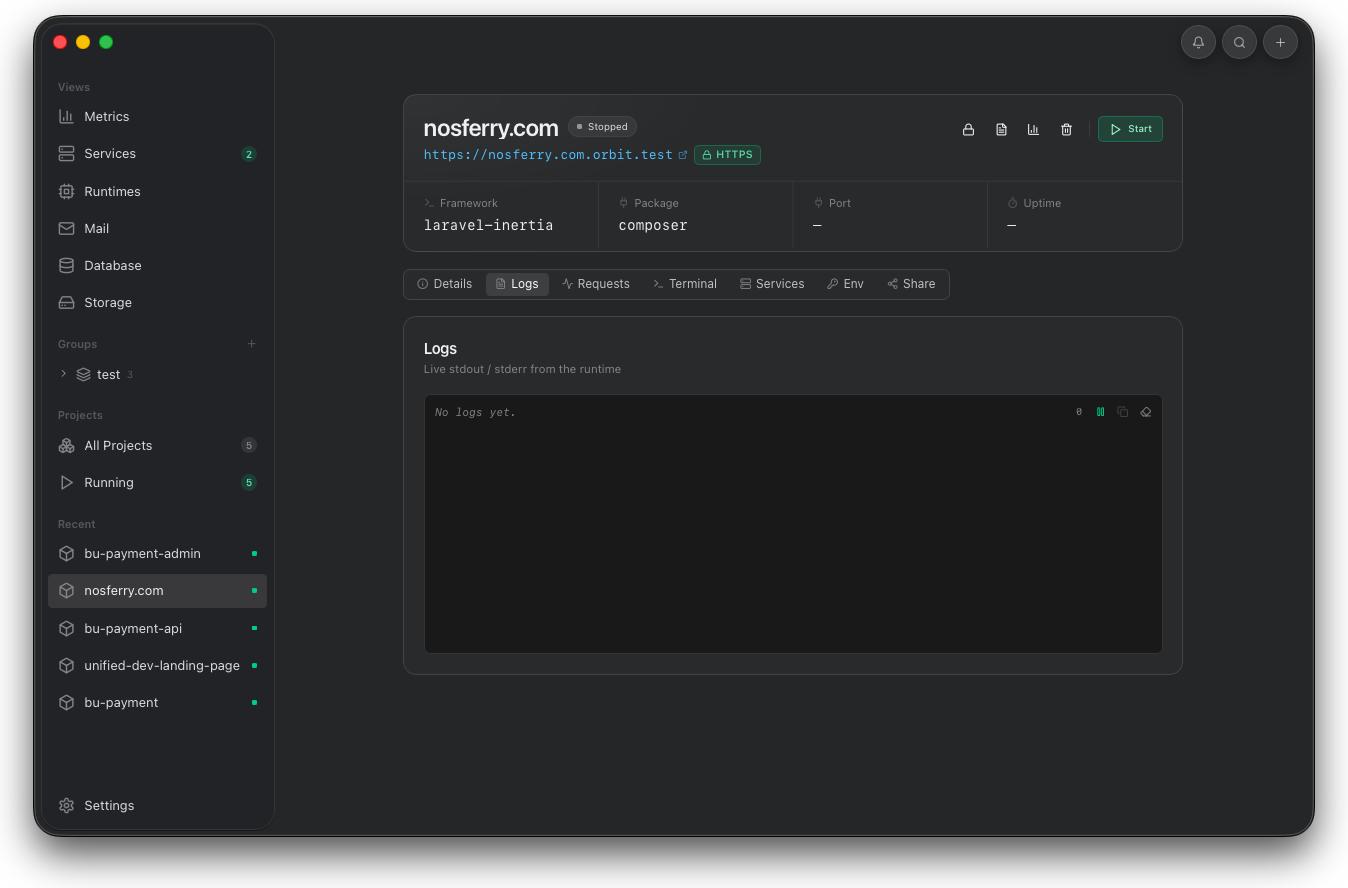Click the lock icon in project header

click(968, 129)
